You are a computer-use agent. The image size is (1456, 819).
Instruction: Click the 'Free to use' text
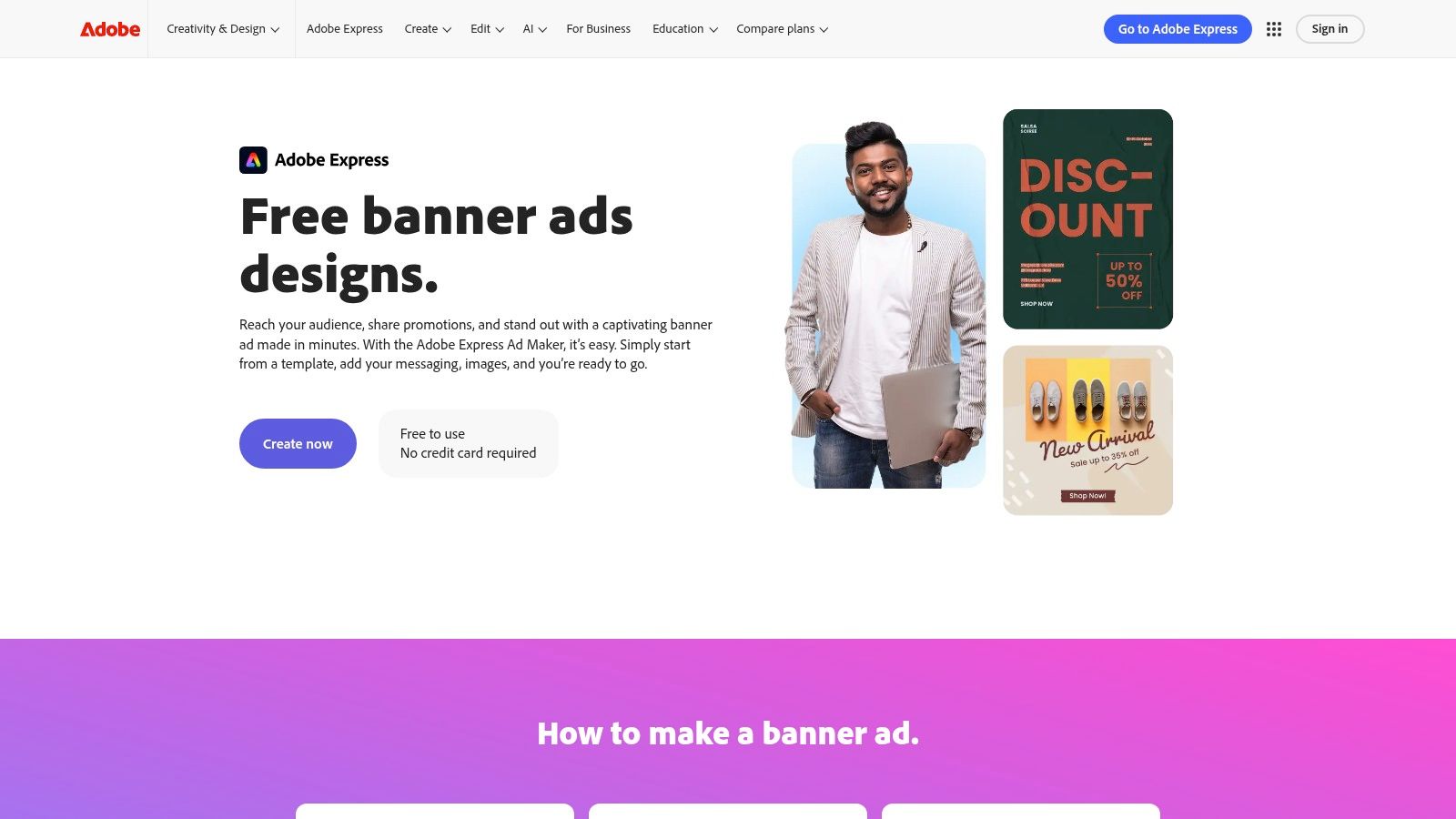432,434
